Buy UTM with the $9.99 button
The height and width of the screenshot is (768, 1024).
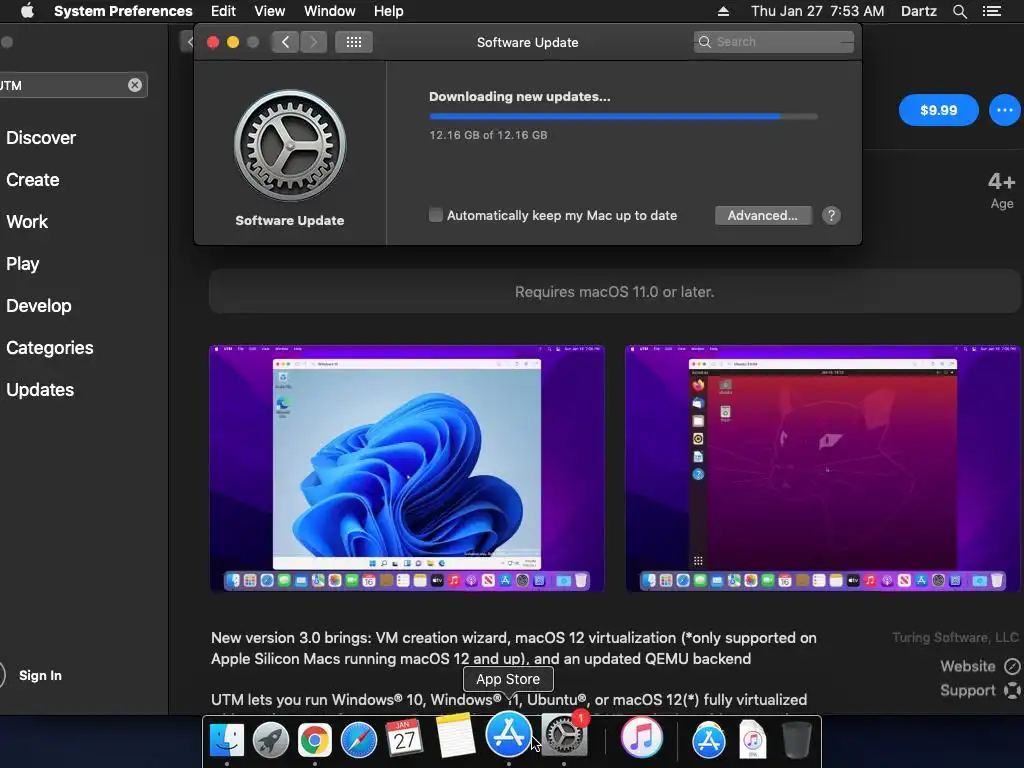pyautogui.click(x=938, y=110)
